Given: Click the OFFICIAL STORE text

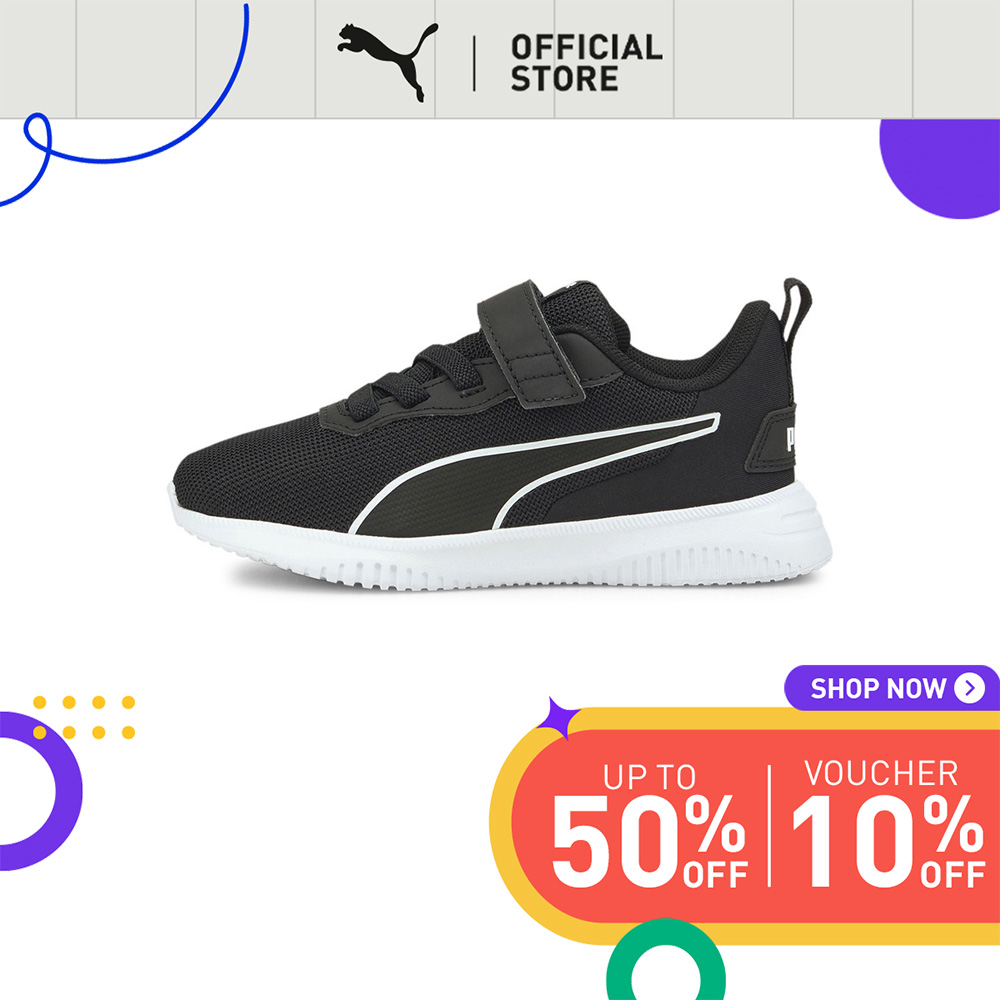Looking at the screenshot, I should coord(586,63).
